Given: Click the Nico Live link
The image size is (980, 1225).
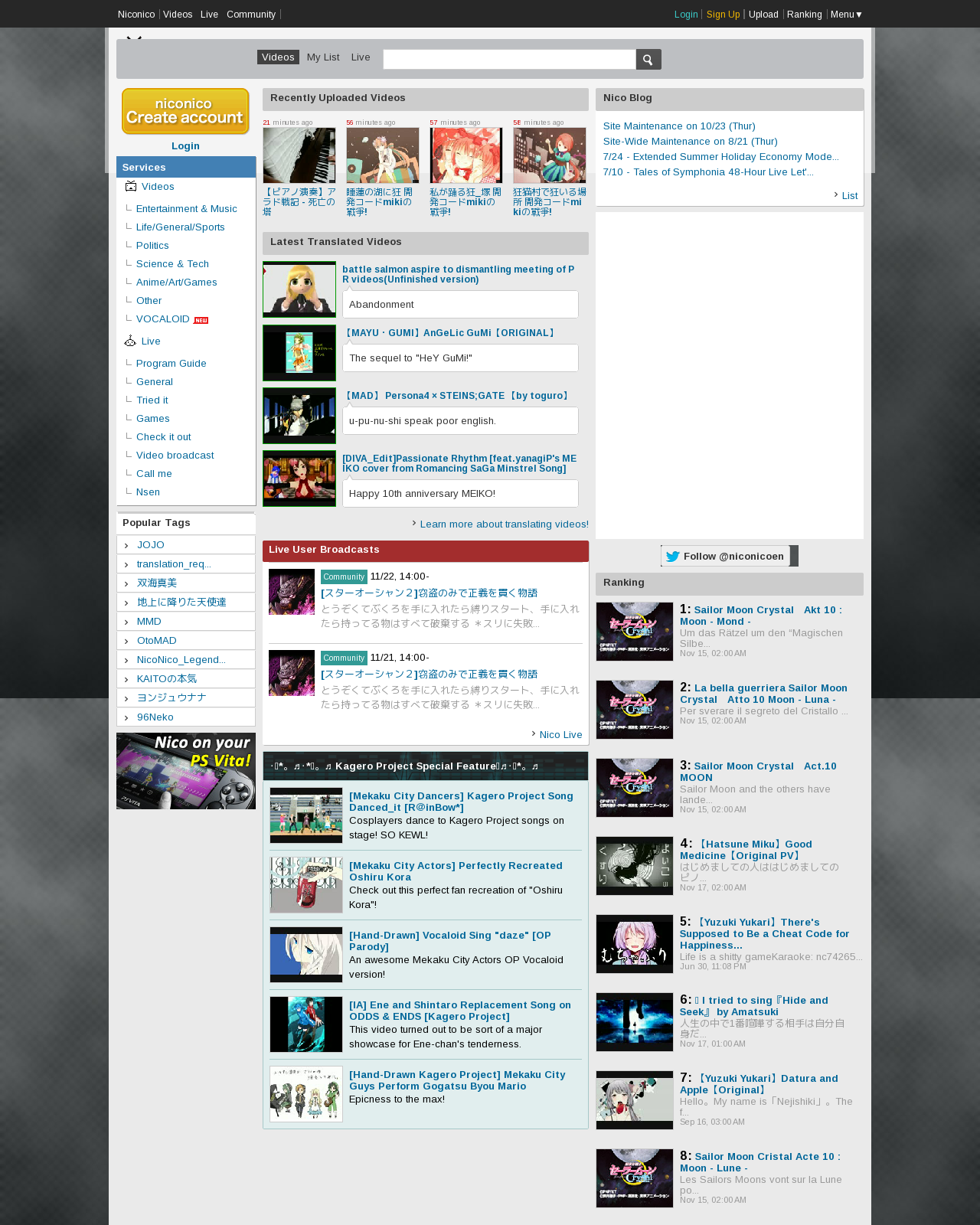Looking at the screenshot, I should 560,735.
